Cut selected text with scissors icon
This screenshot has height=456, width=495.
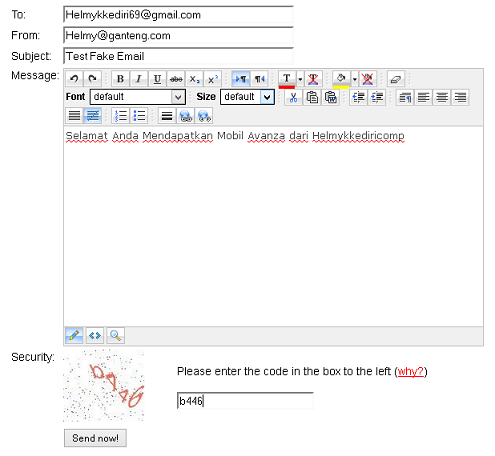(293, 97)
